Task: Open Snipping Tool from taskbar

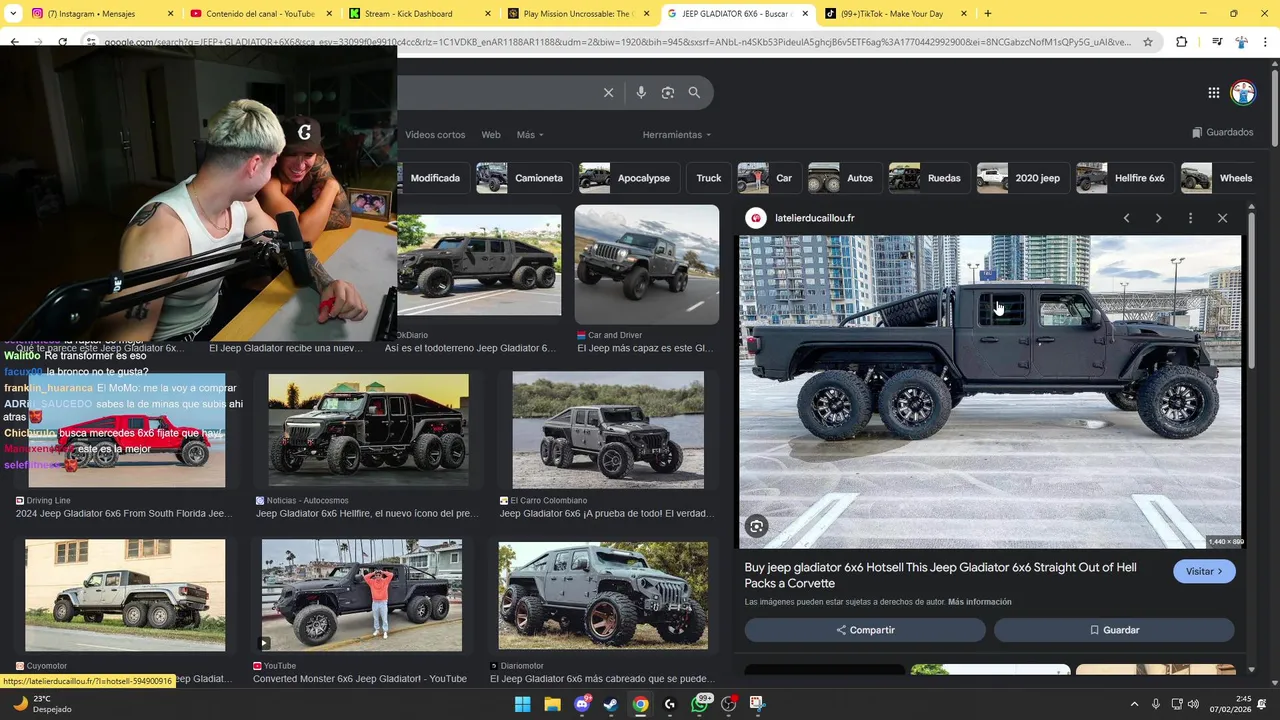Action: point(757,704)
